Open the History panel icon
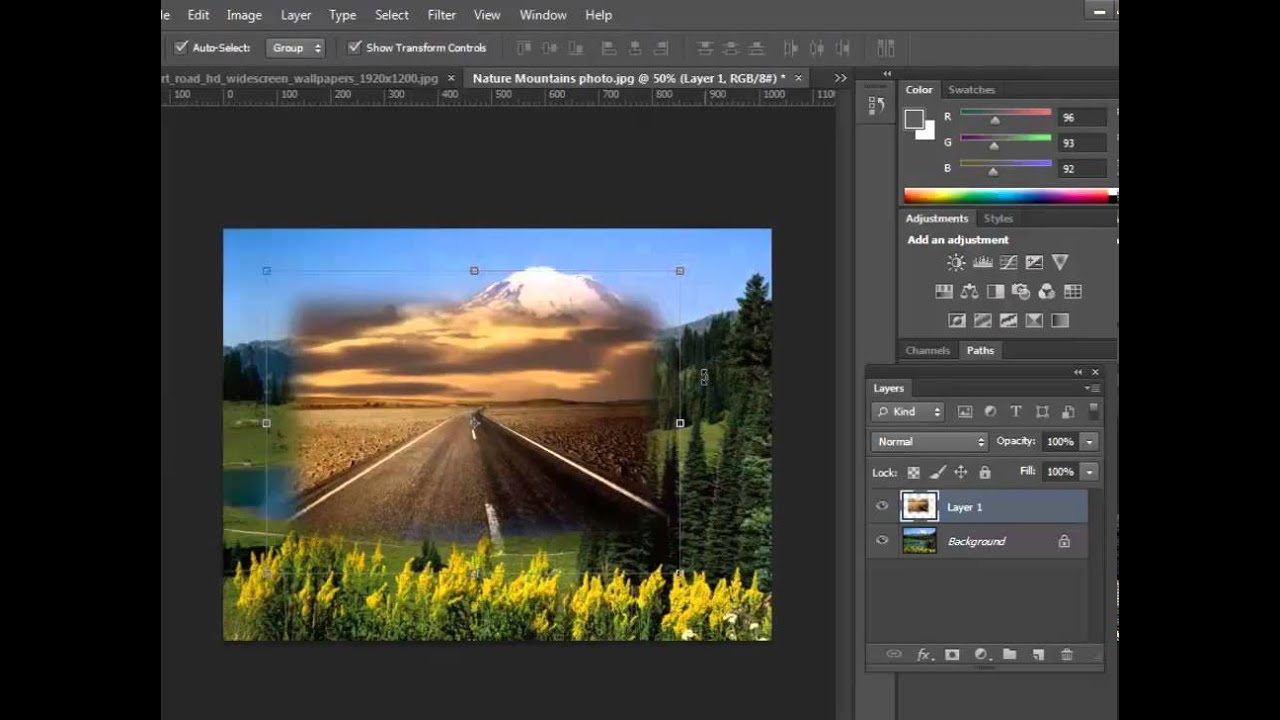Screen dimensions: 1280x720 click(877, 104)
